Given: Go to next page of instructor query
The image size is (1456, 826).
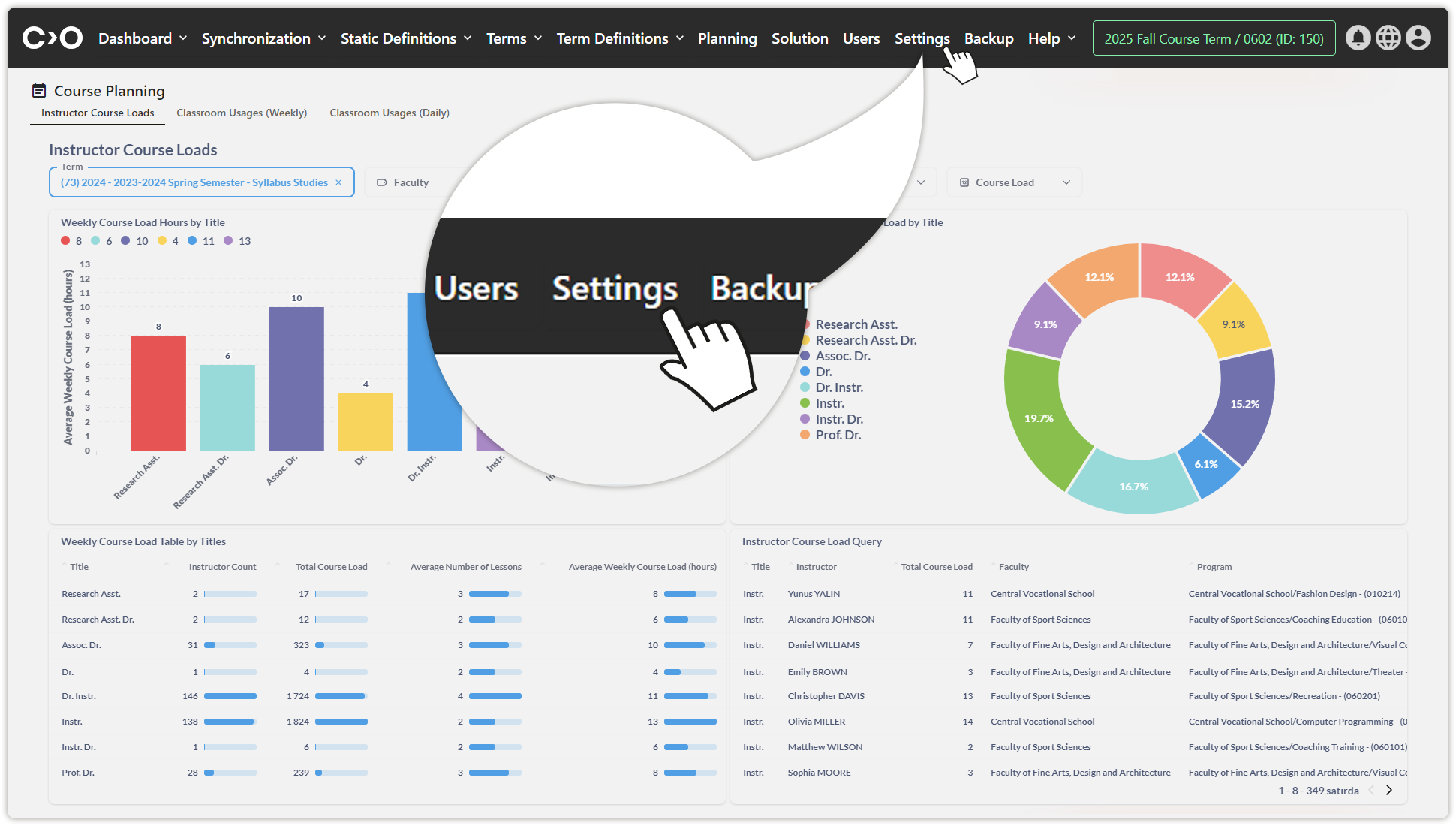Looking at the screenshot, I should [x=1389, y=790].
